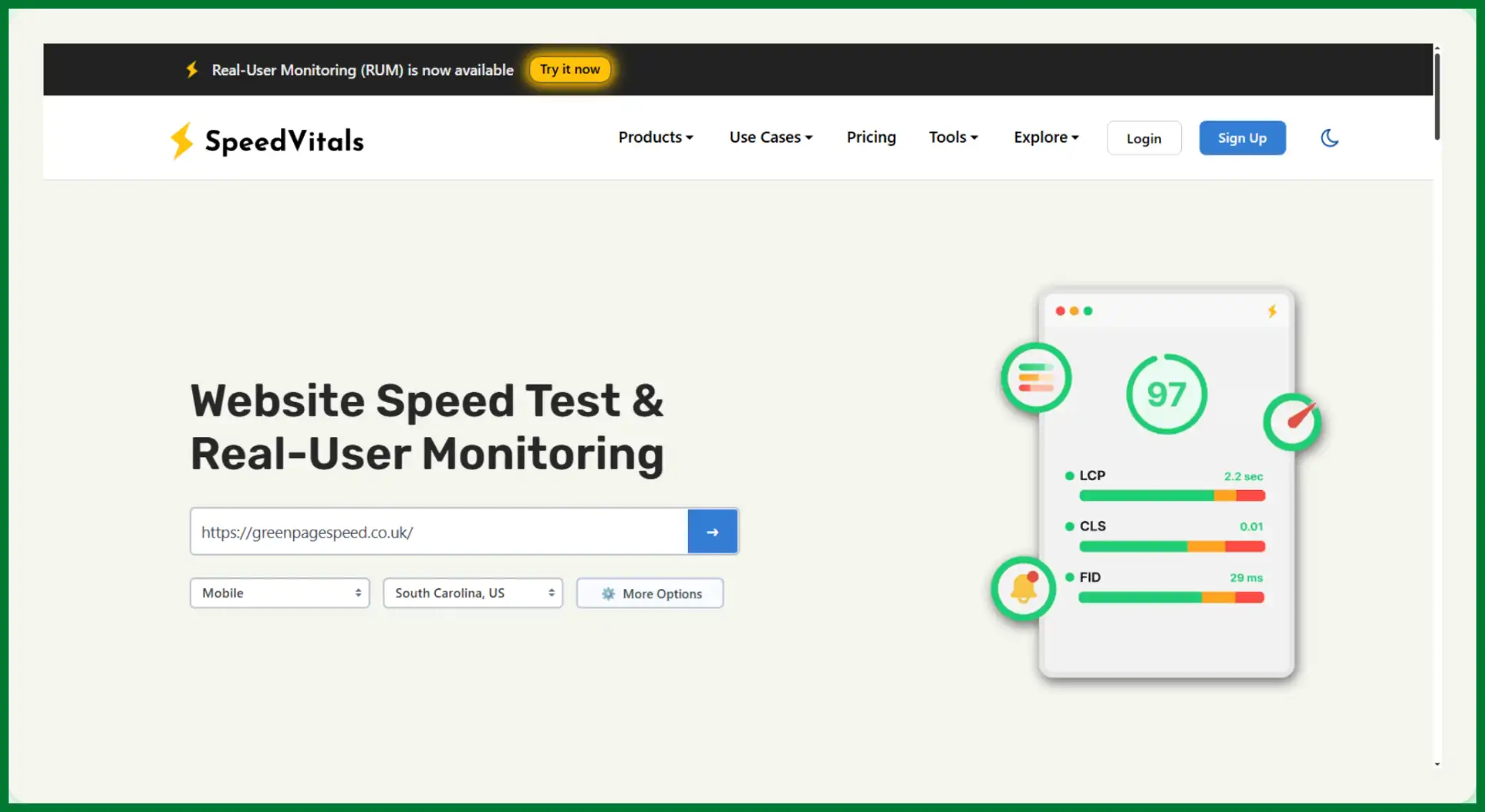
Task: Click the URL input field
Action: point(439,532)
